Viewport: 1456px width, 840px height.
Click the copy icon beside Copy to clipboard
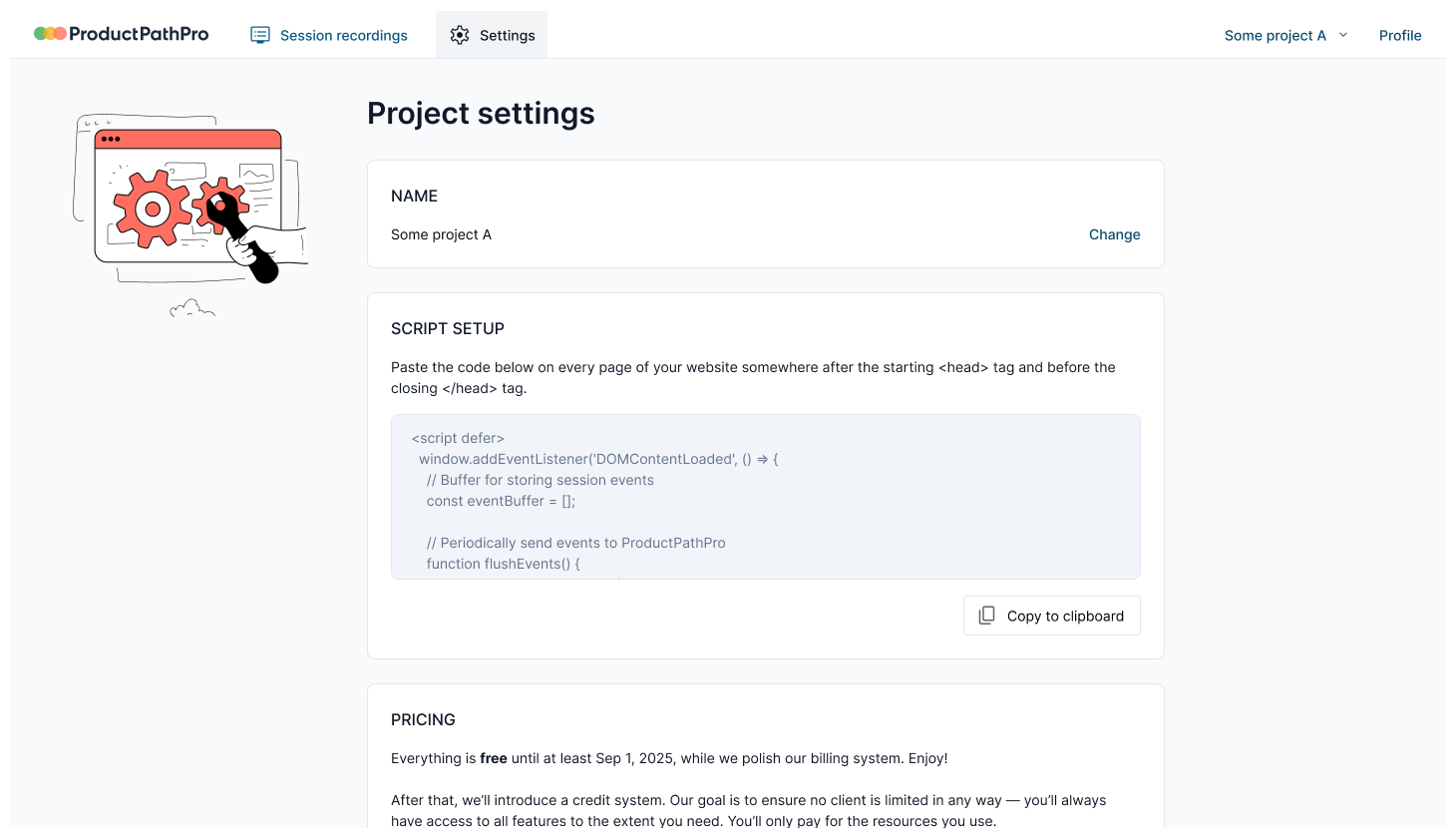986,616
